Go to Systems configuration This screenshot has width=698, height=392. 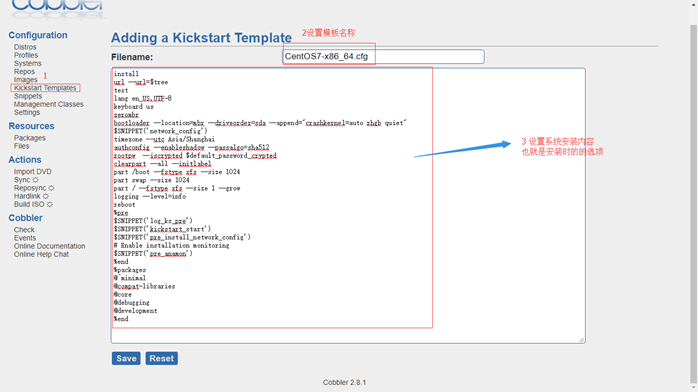(x=28, y=63)
